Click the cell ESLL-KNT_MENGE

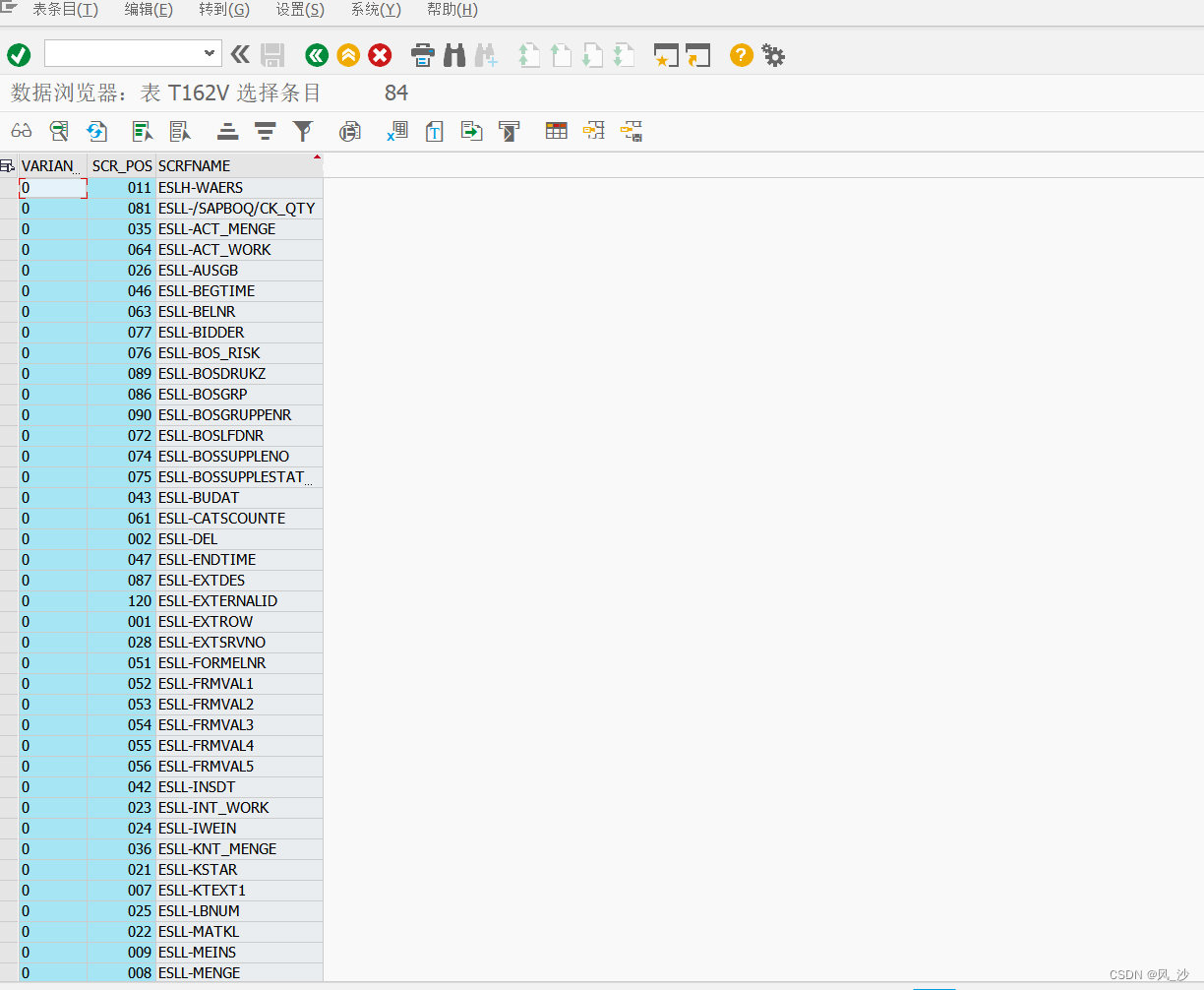[239, 848]
